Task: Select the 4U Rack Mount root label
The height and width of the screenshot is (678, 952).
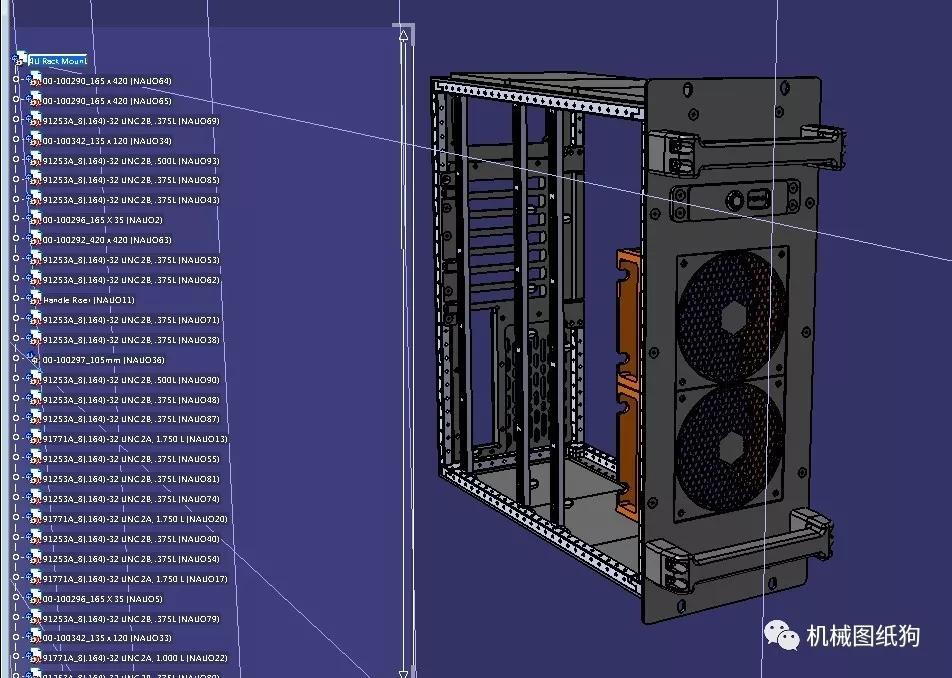Action: [60, 59]
